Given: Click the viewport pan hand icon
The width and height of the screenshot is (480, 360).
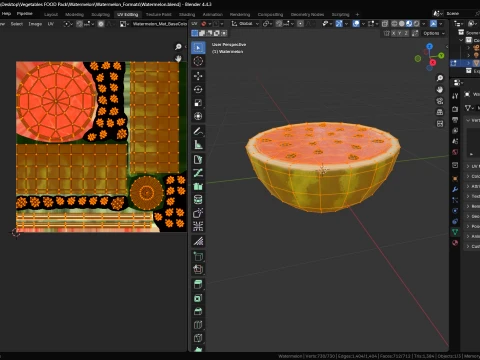Looking at the screenshot, I should 440,89.
